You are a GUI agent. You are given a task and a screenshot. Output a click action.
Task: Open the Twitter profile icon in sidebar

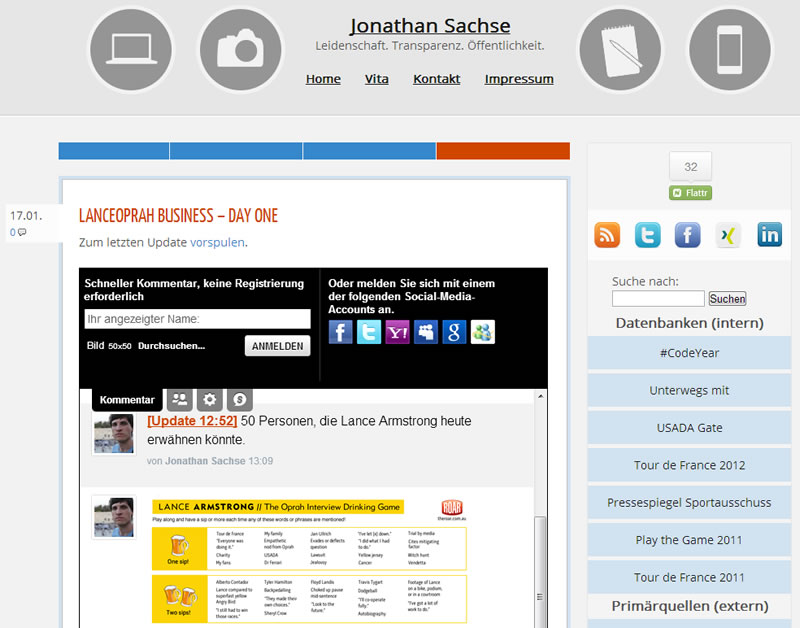tap(647, 235)
